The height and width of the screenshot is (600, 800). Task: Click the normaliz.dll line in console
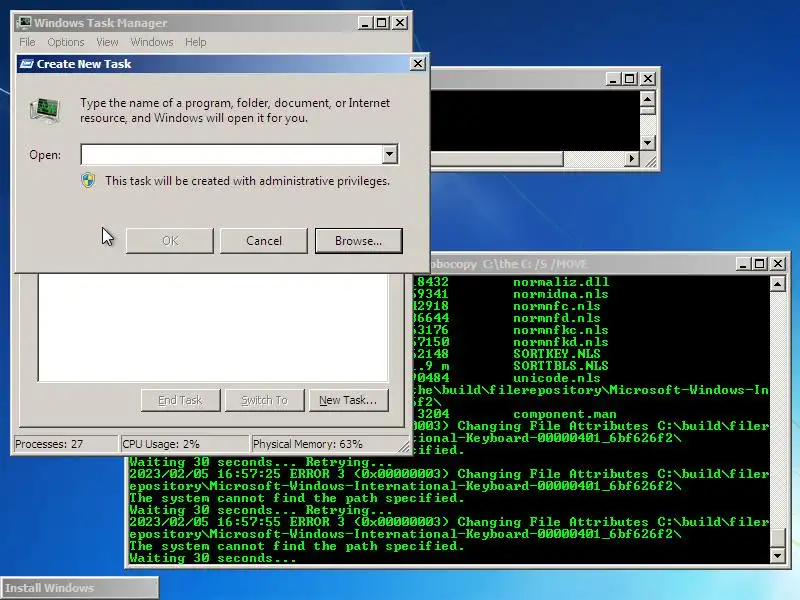(561, 282)
